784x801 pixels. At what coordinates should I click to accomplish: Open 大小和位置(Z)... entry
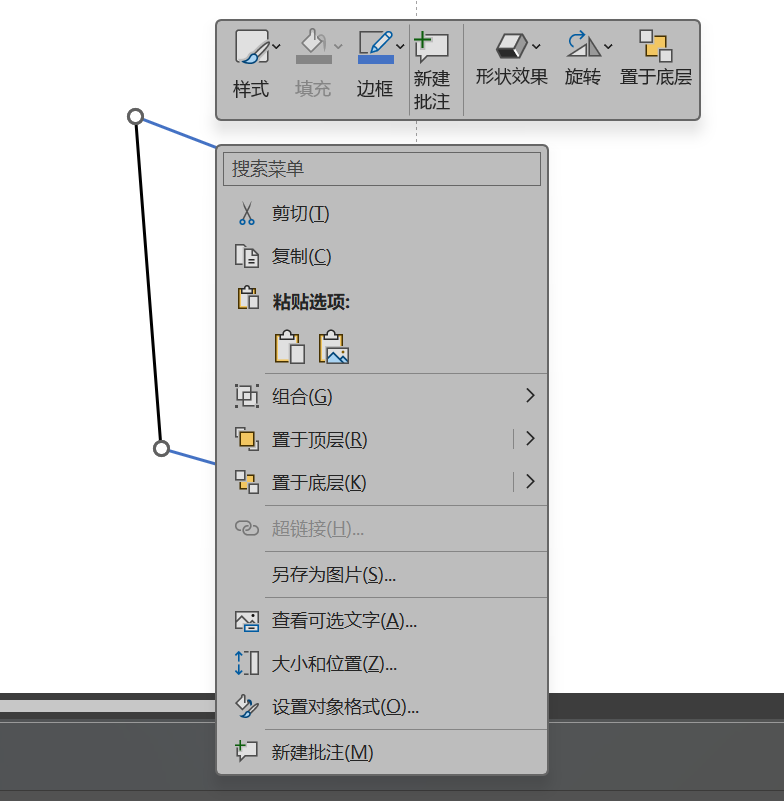coord(382,664)
